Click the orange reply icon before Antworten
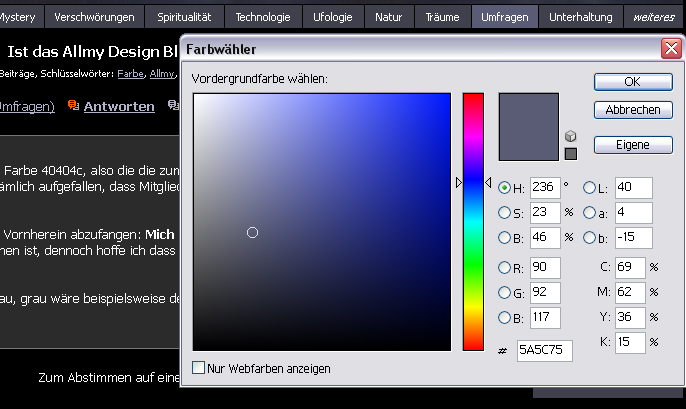 pos(73,105)
